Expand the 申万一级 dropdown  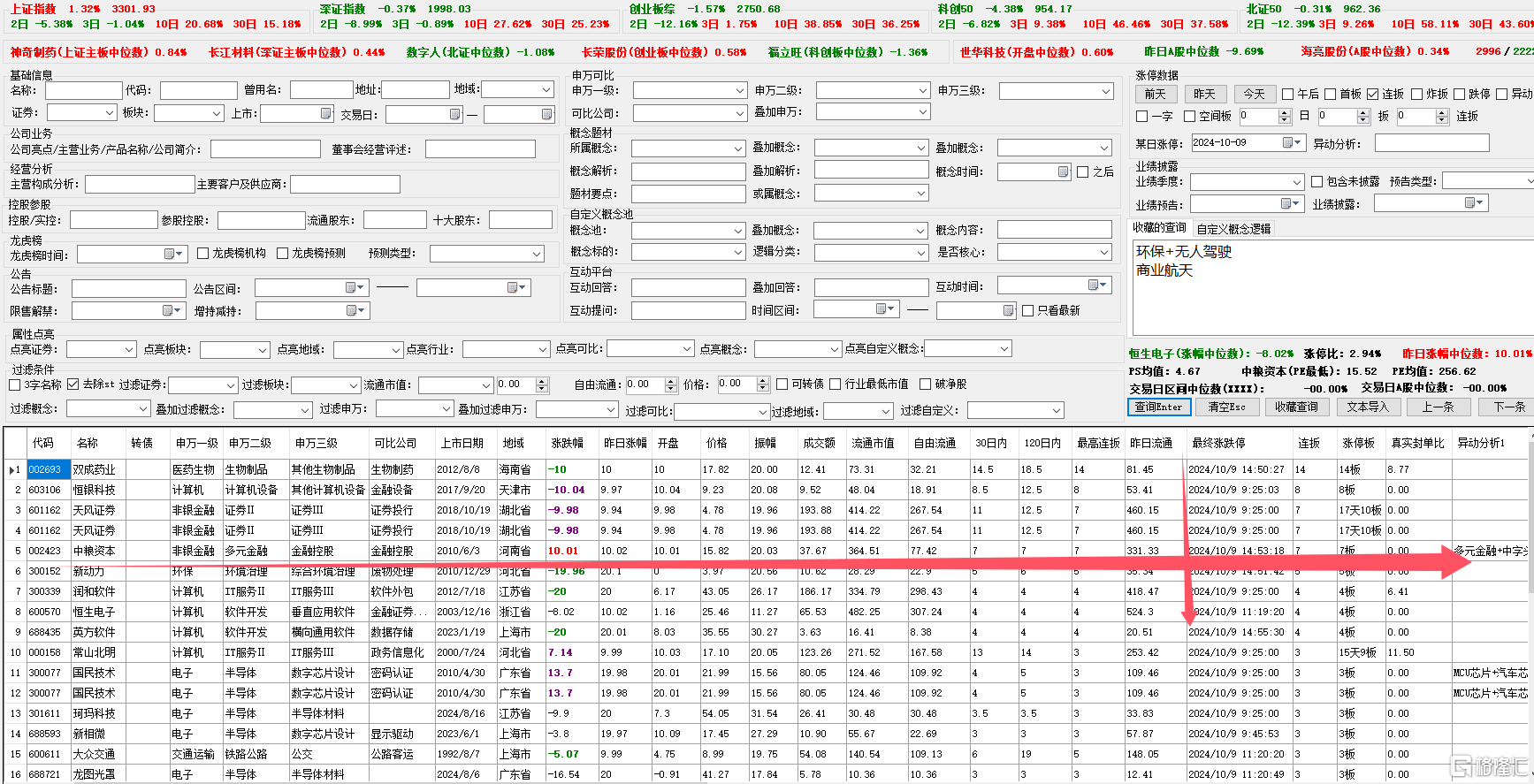pyautogui.click(x=739, y=90)
